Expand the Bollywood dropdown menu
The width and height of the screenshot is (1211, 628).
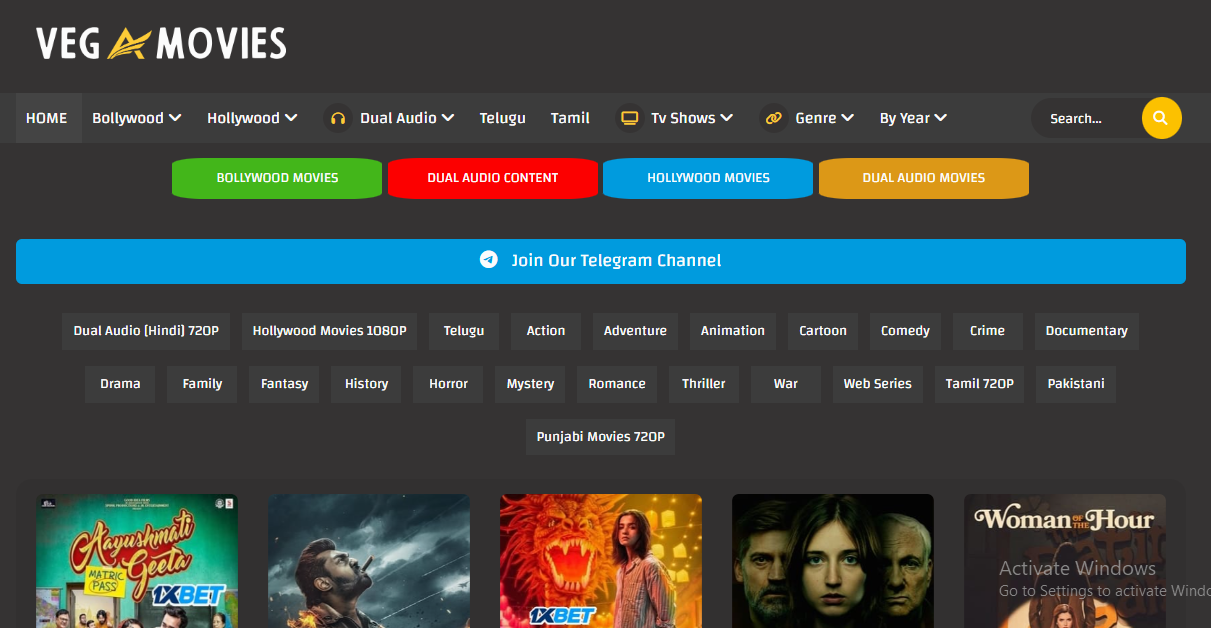tap(137, 118)
